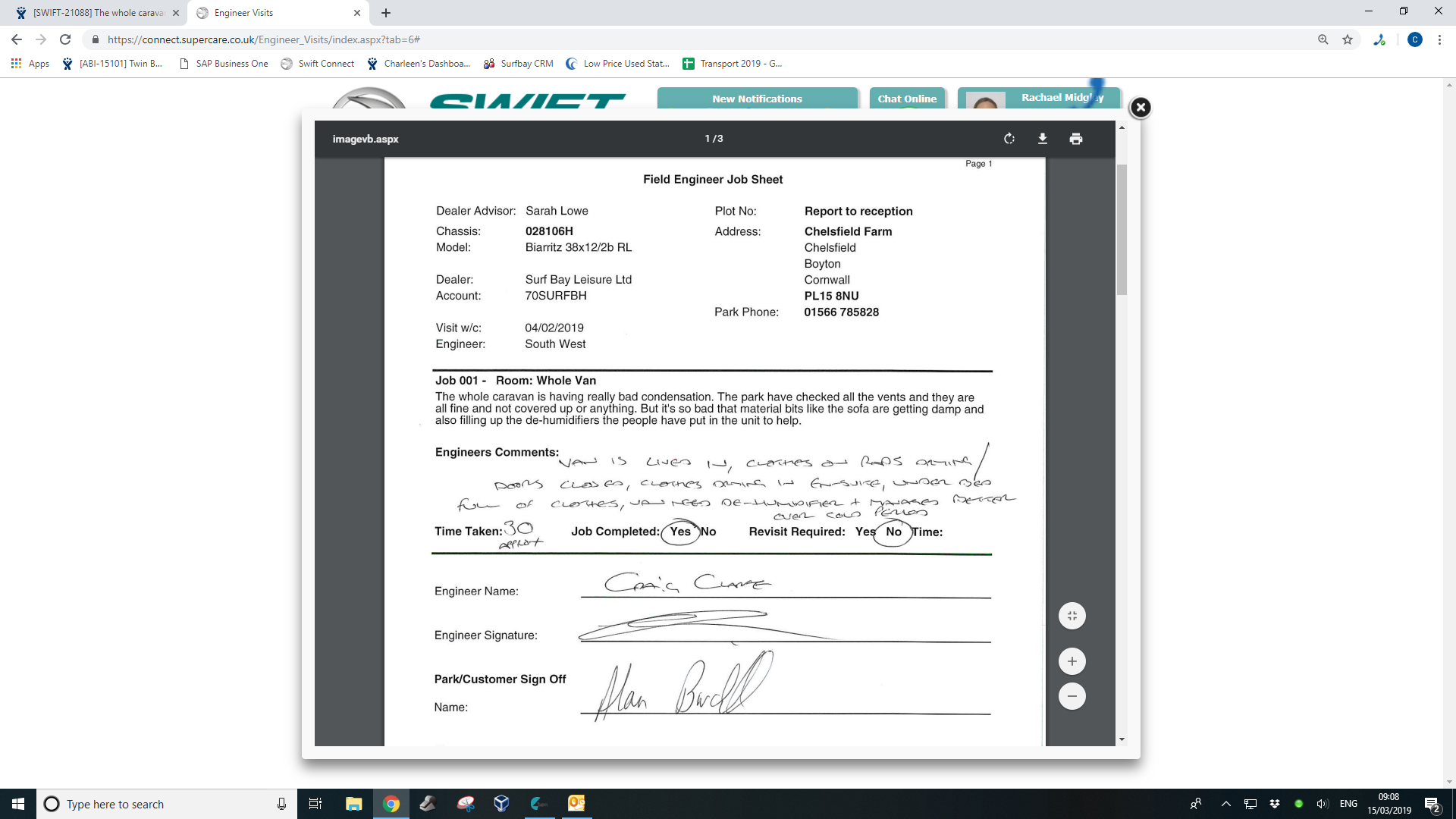The width and height of the screenshot is (1456, 819).
Task: Click the fit-to-page button
Action: [x=1072, y=616]
